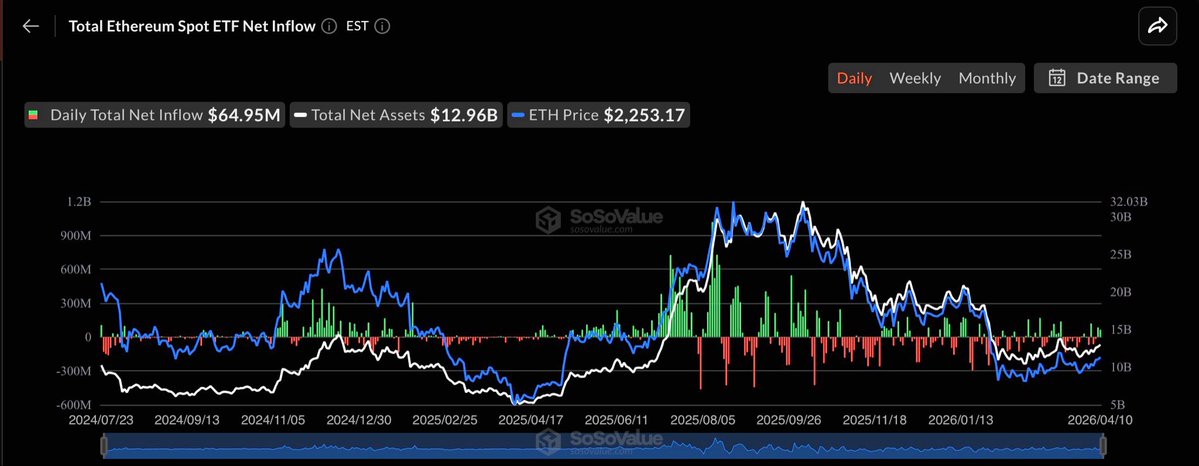This screenshot has width=1199, height=466.
Task: Click the share arrow icon
Action: [1157, 27]
